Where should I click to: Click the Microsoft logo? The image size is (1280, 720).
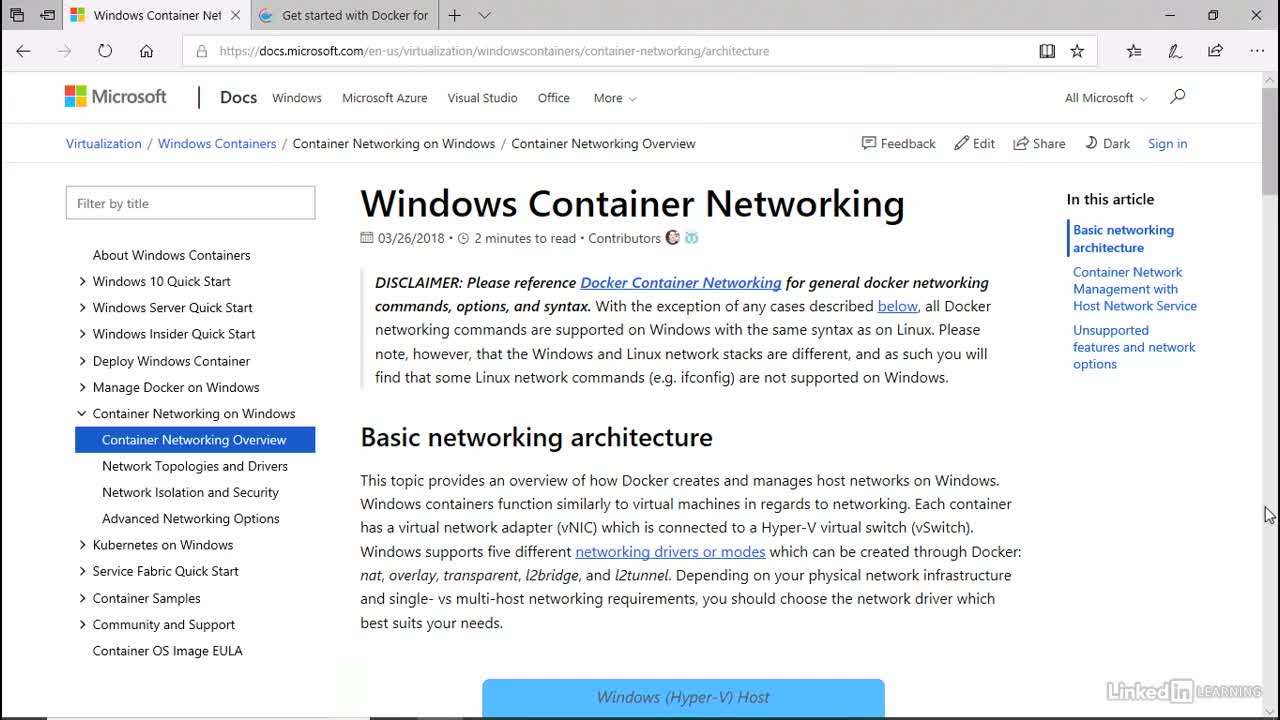tap(116, 97)
